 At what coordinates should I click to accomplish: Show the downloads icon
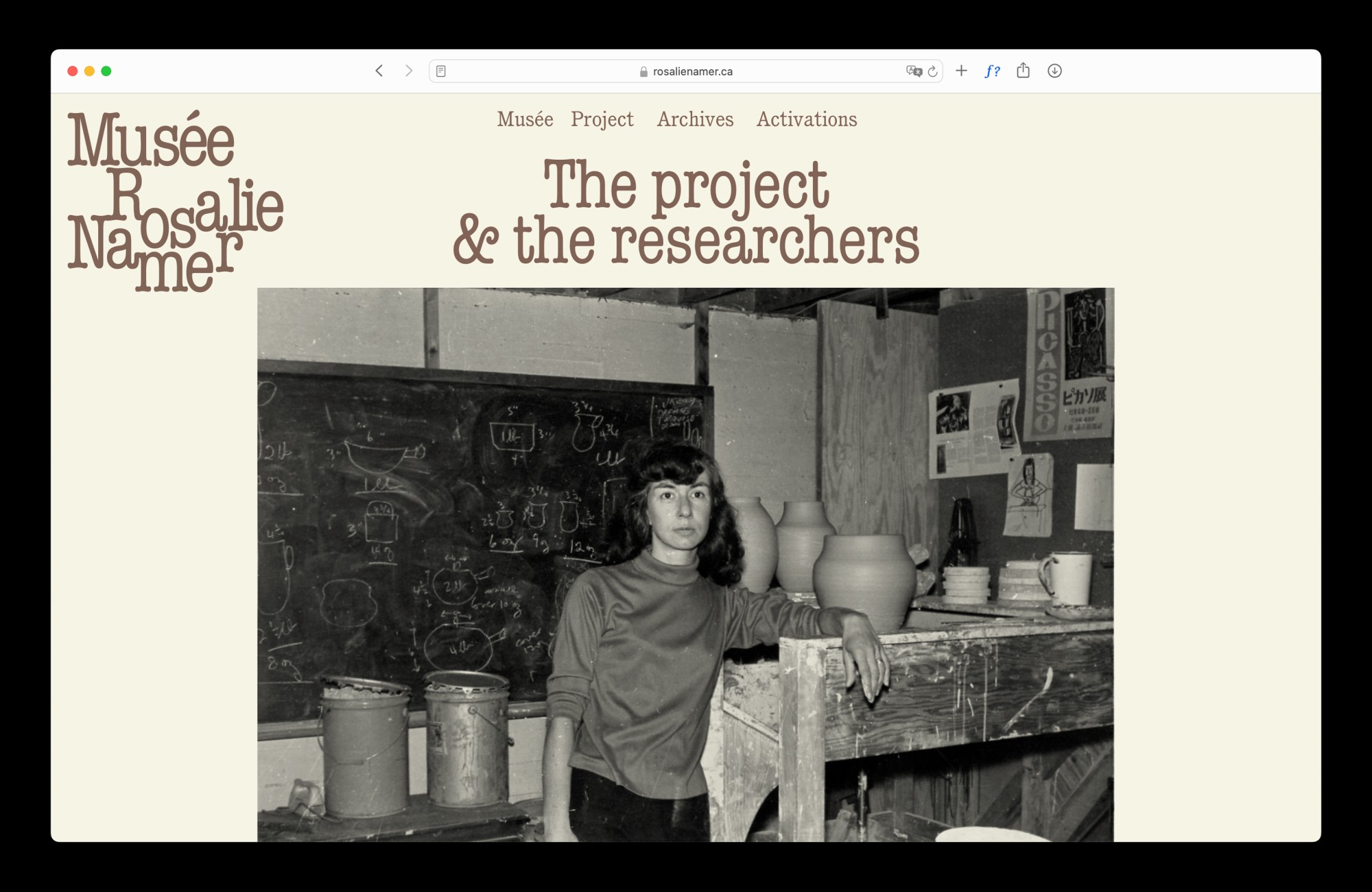click(1054, 71)
